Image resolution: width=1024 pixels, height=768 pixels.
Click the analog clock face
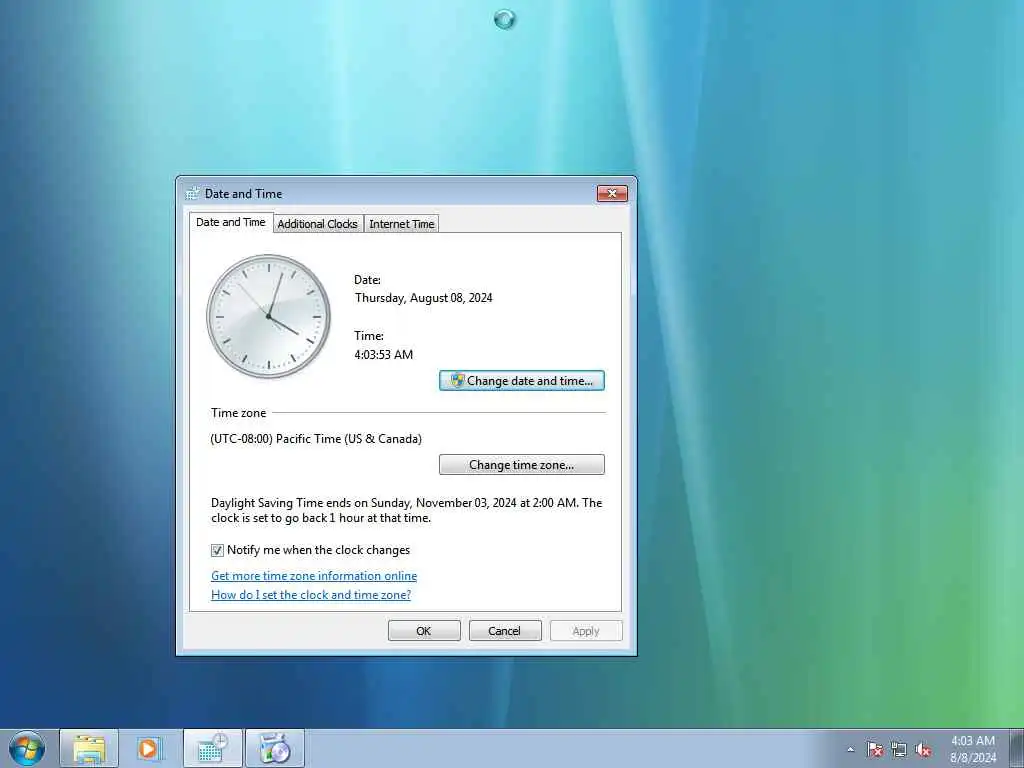pyautogui.click(x=268, y=316)
